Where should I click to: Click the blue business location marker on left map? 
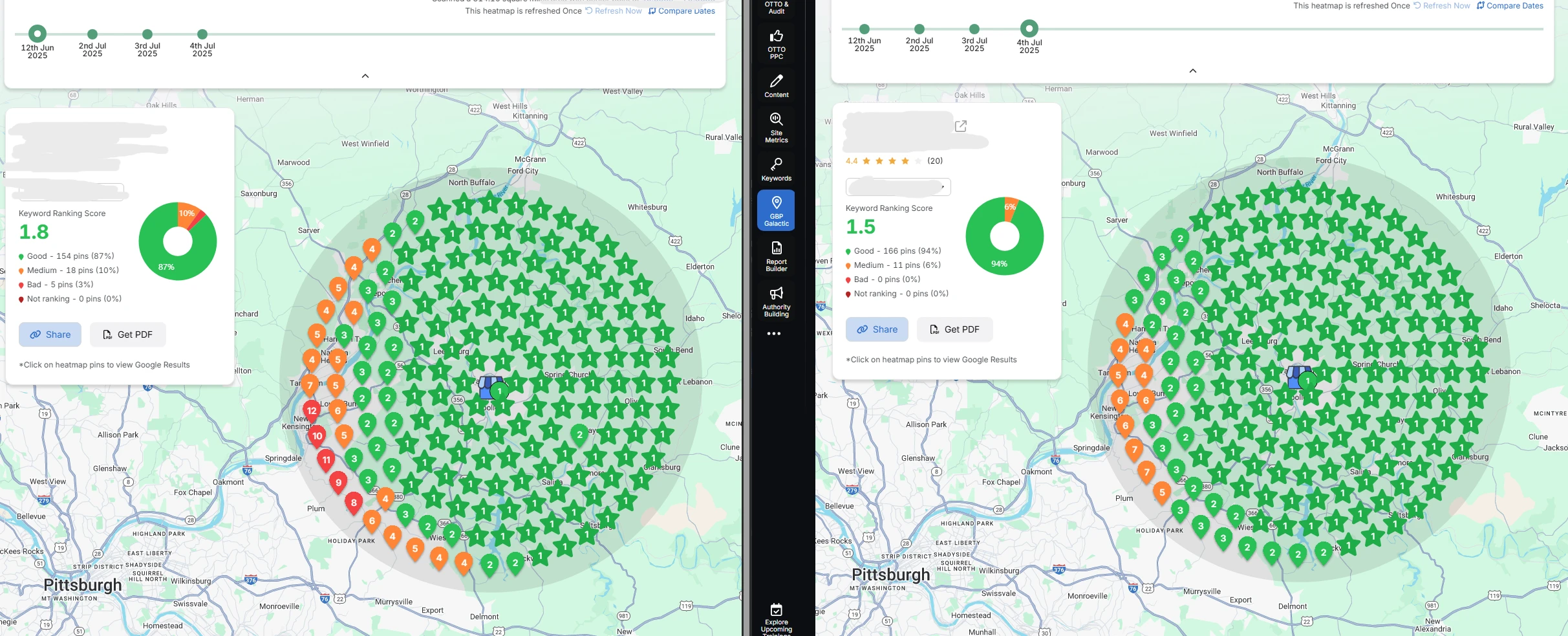click(489, 387)
